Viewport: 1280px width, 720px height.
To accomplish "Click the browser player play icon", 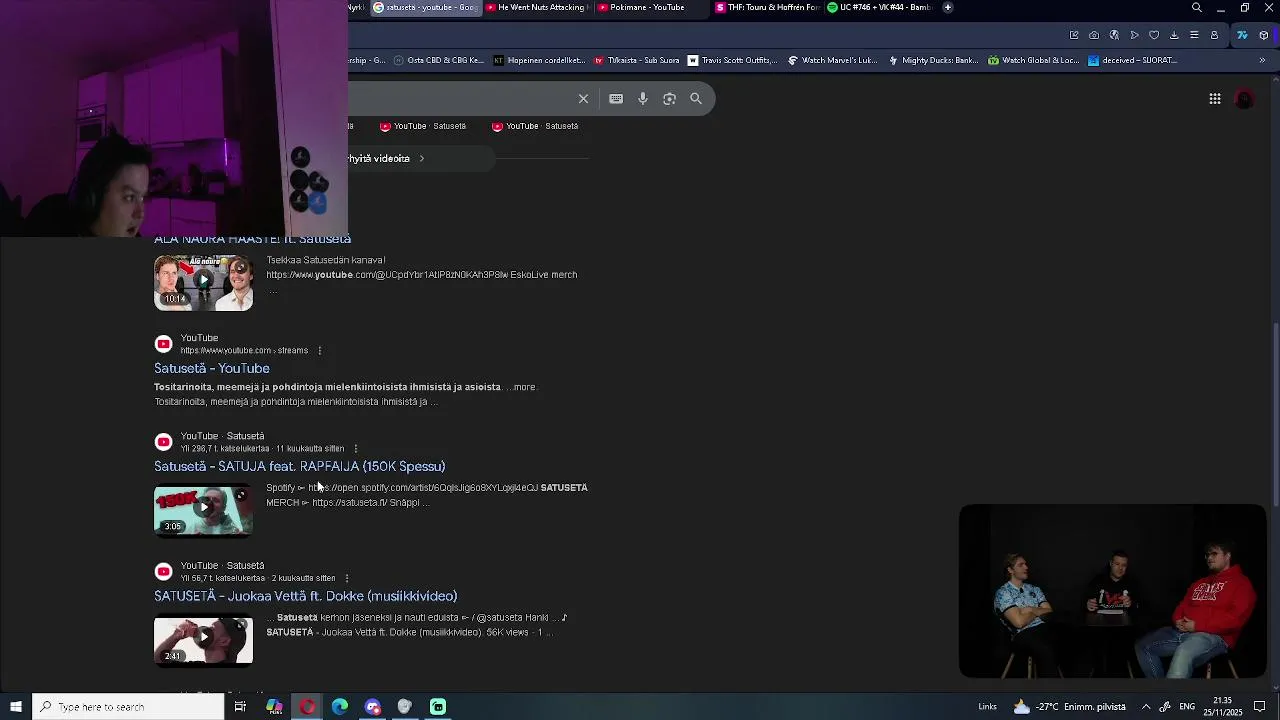I will point(1134,35).
